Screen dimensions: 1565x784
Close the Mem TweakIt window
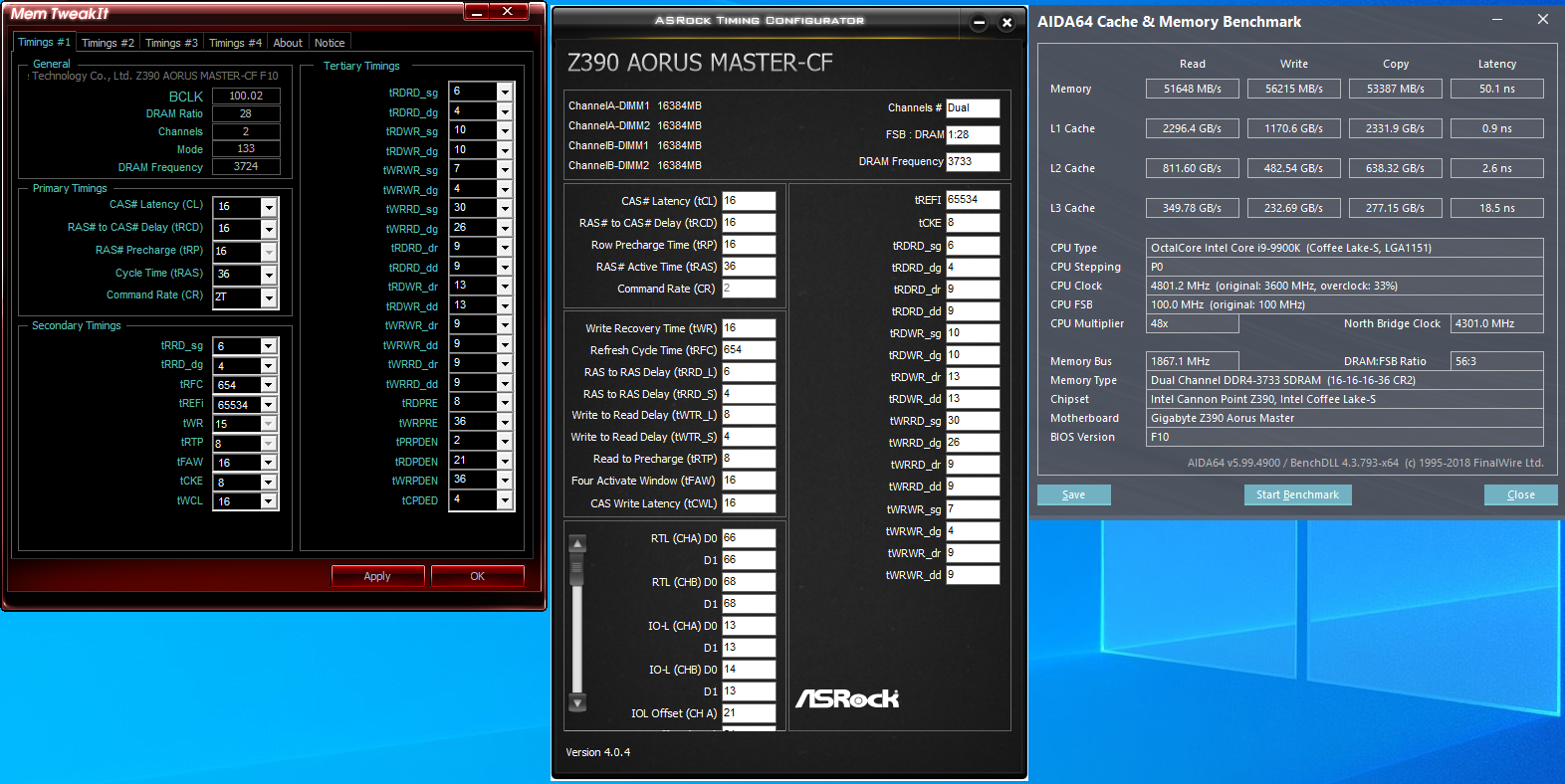(508, 12)
